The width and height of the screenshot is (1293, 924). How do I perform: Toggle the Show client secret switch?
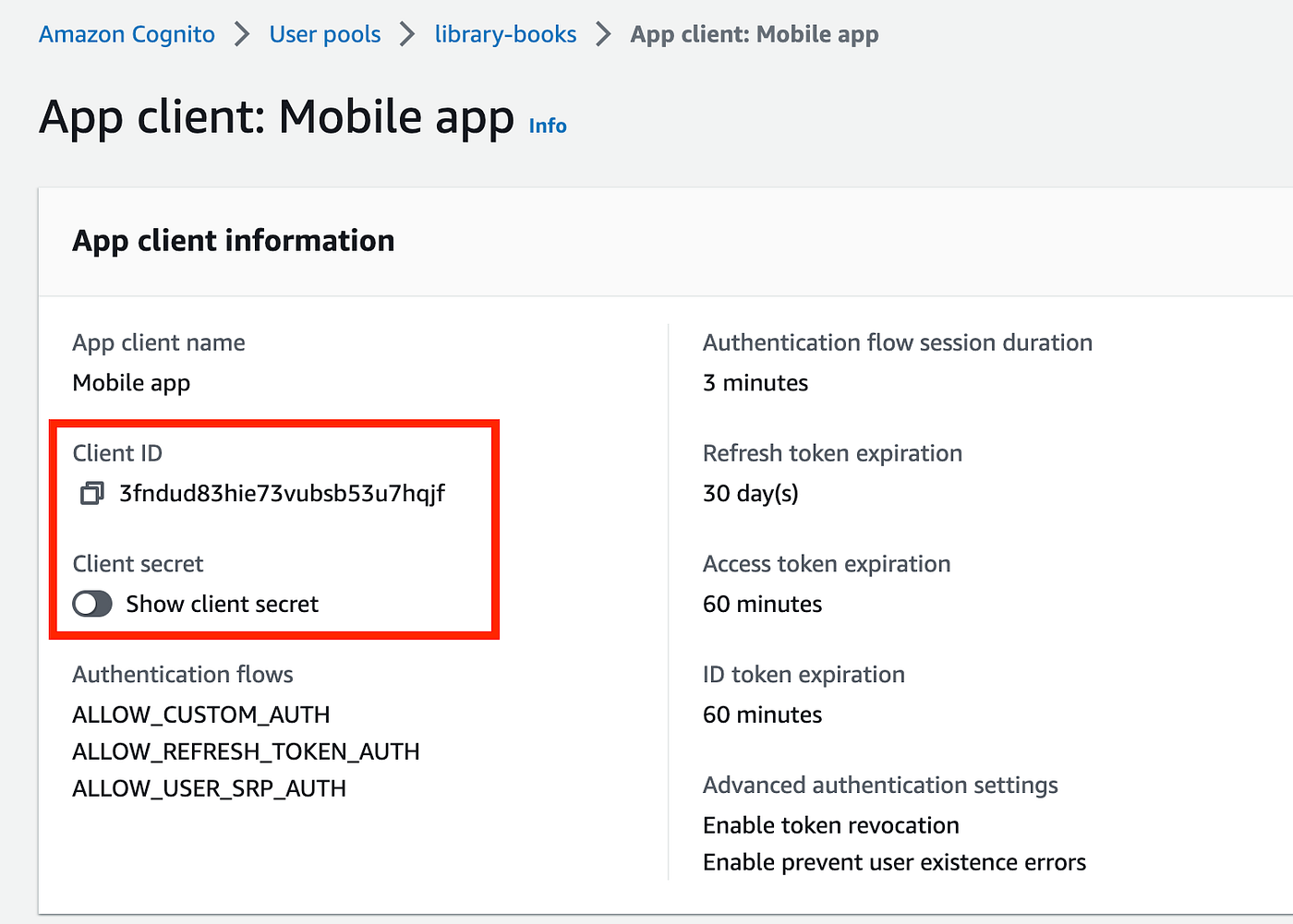[x=92, y=604]
